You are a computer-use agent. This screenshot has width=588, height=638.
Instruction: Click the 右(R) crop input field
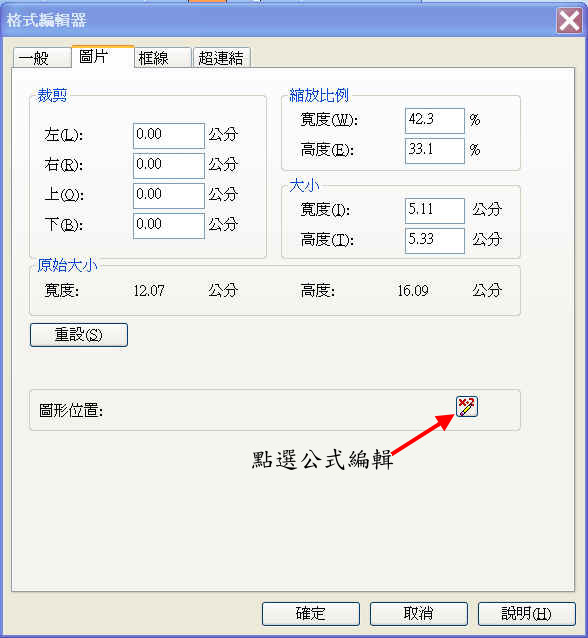tap(168, 166)
